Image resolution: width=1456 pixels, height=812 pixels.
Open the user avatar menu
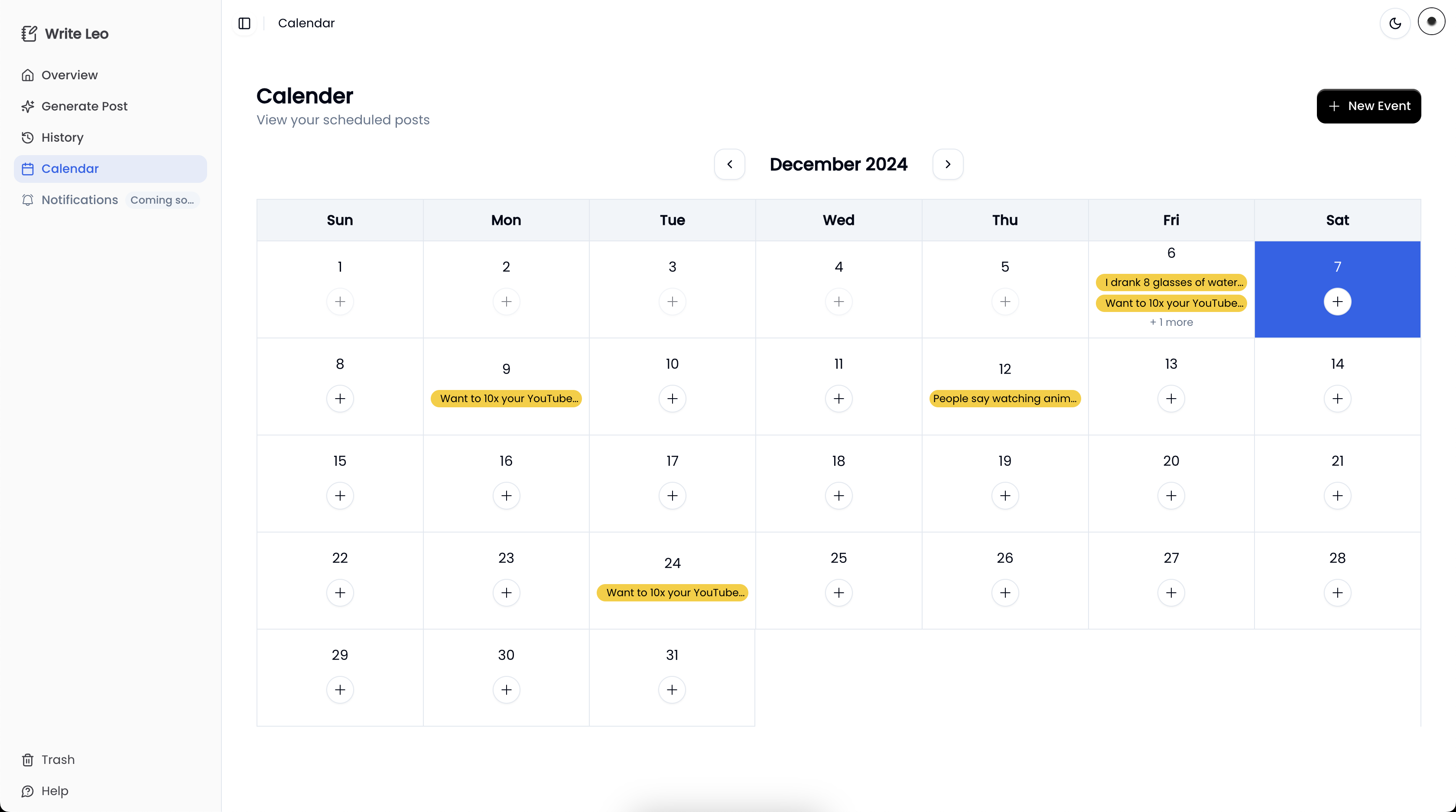click(x=1431, y=22)
